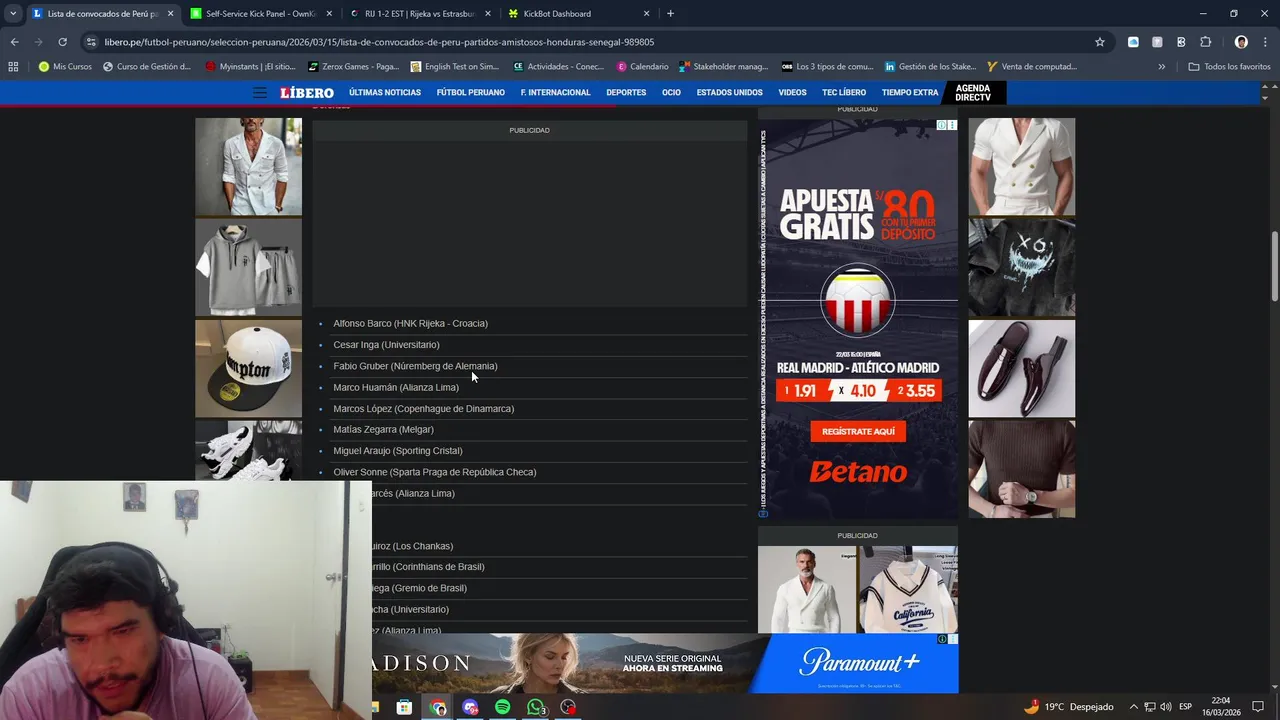Image resolution: width=1280 pixels, height=720 pixels.
Task: Expand the tab search dropdown arrow
Action: 13,14
